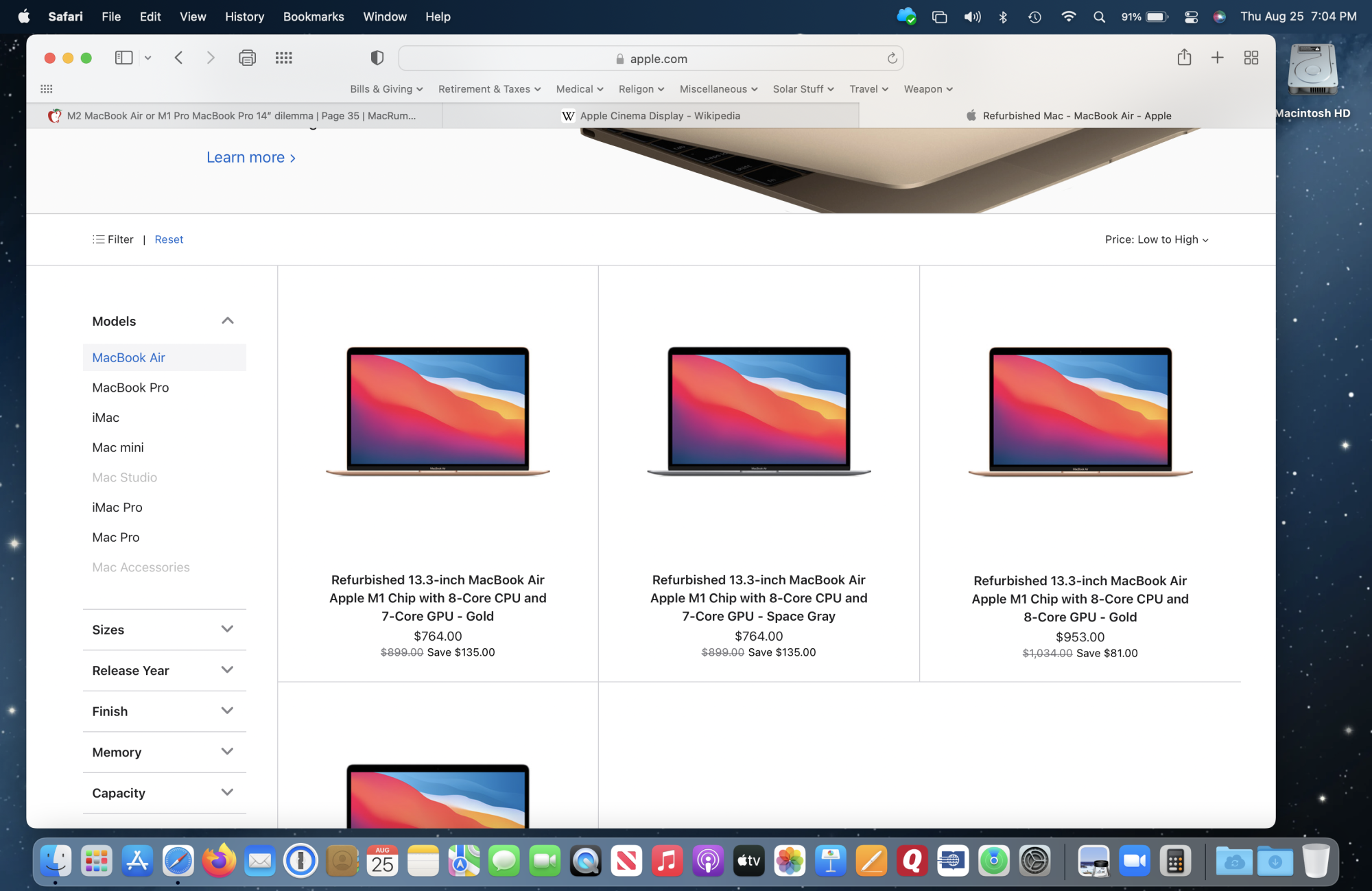
Task: Reload page with the refresh icon
Action: 892,59
